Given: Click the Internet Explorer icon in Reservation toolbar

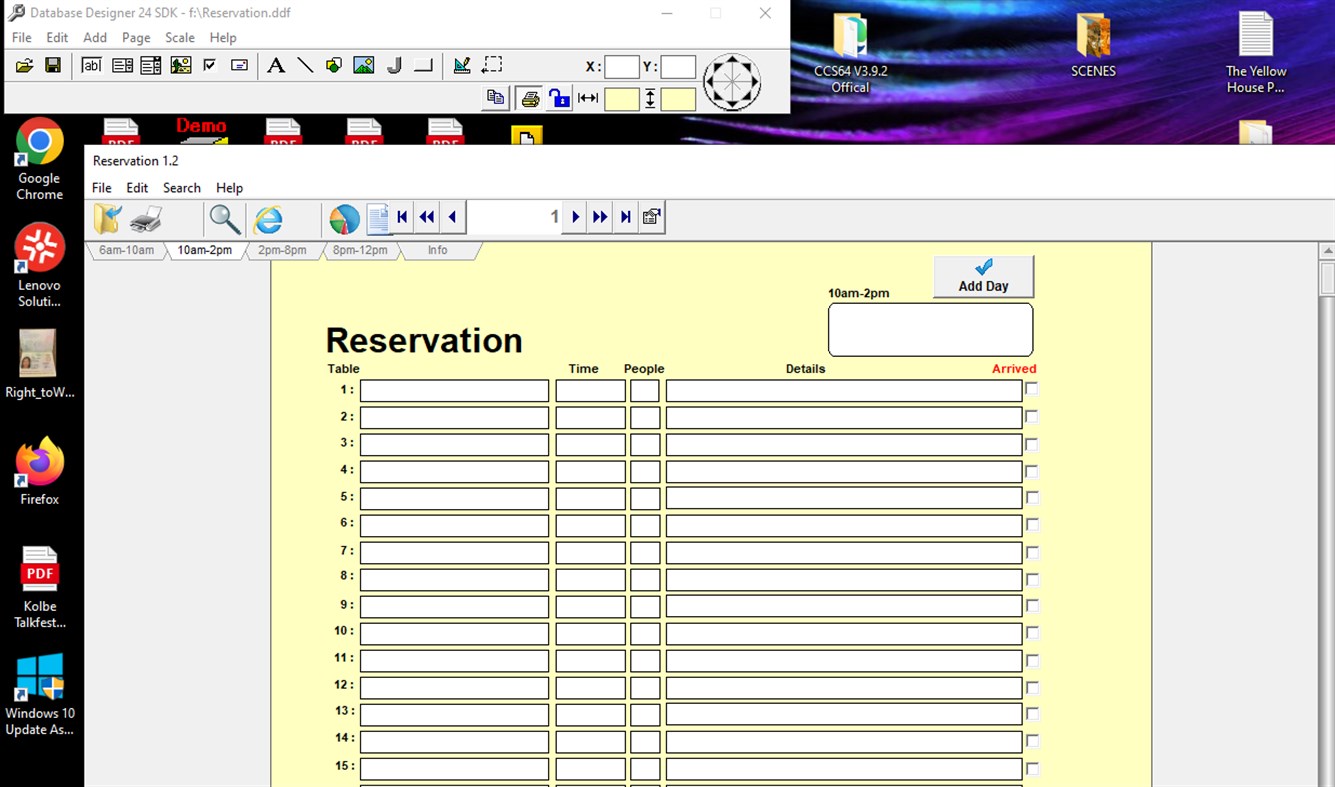Looking at the screenshot, I should [268, 218].
